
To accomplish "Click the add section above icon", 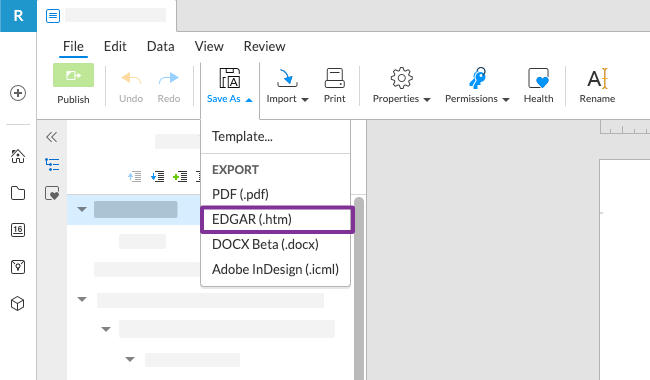I will click(x=135, y=177).
